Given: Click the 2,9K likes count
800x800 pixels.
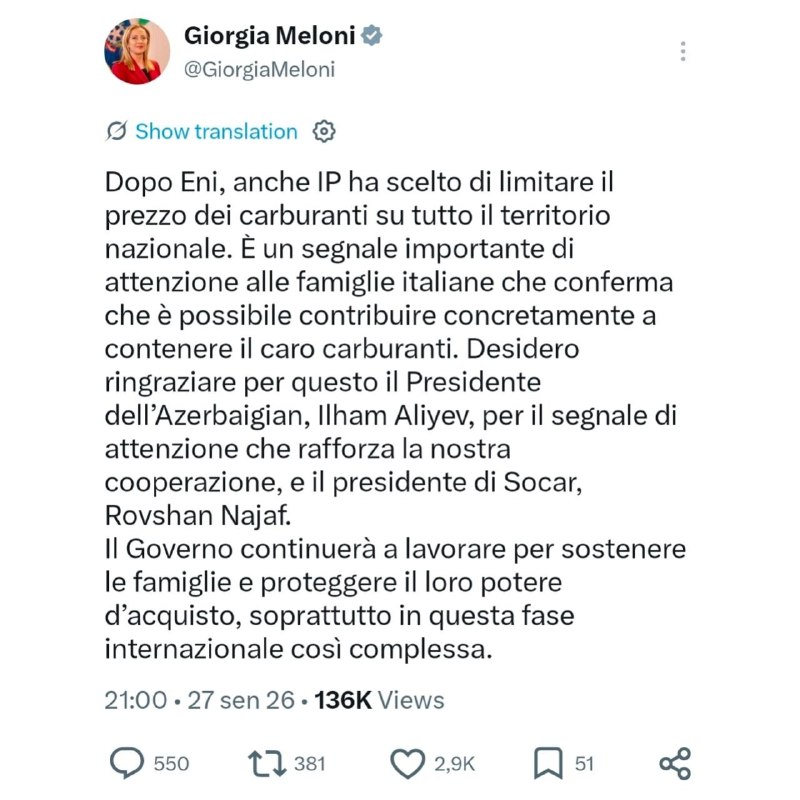Looking at the screenshot, I should [x=455, y=764].
